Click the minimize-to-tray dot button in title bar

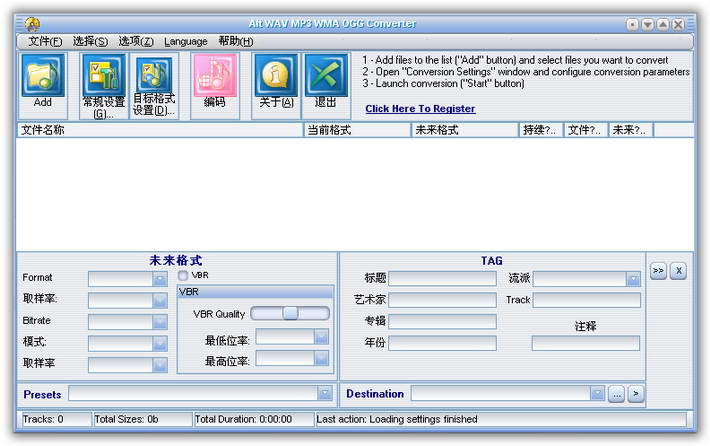pyautogui.click(x=632, y=24)
